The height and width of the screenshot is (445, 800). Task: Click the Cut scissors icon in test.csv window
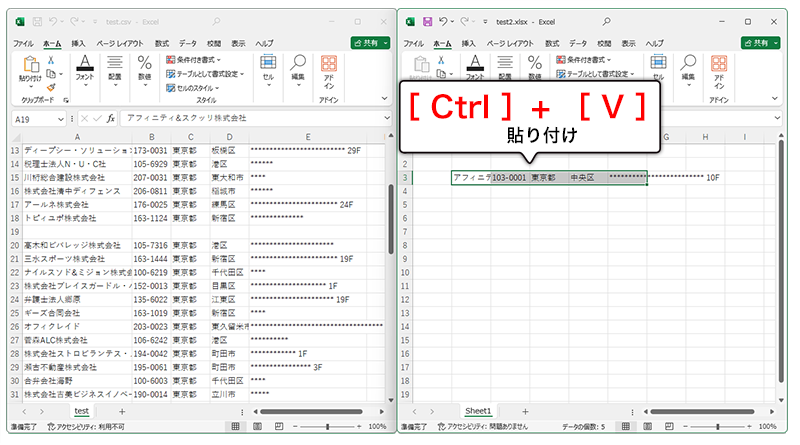click(51, 60)
